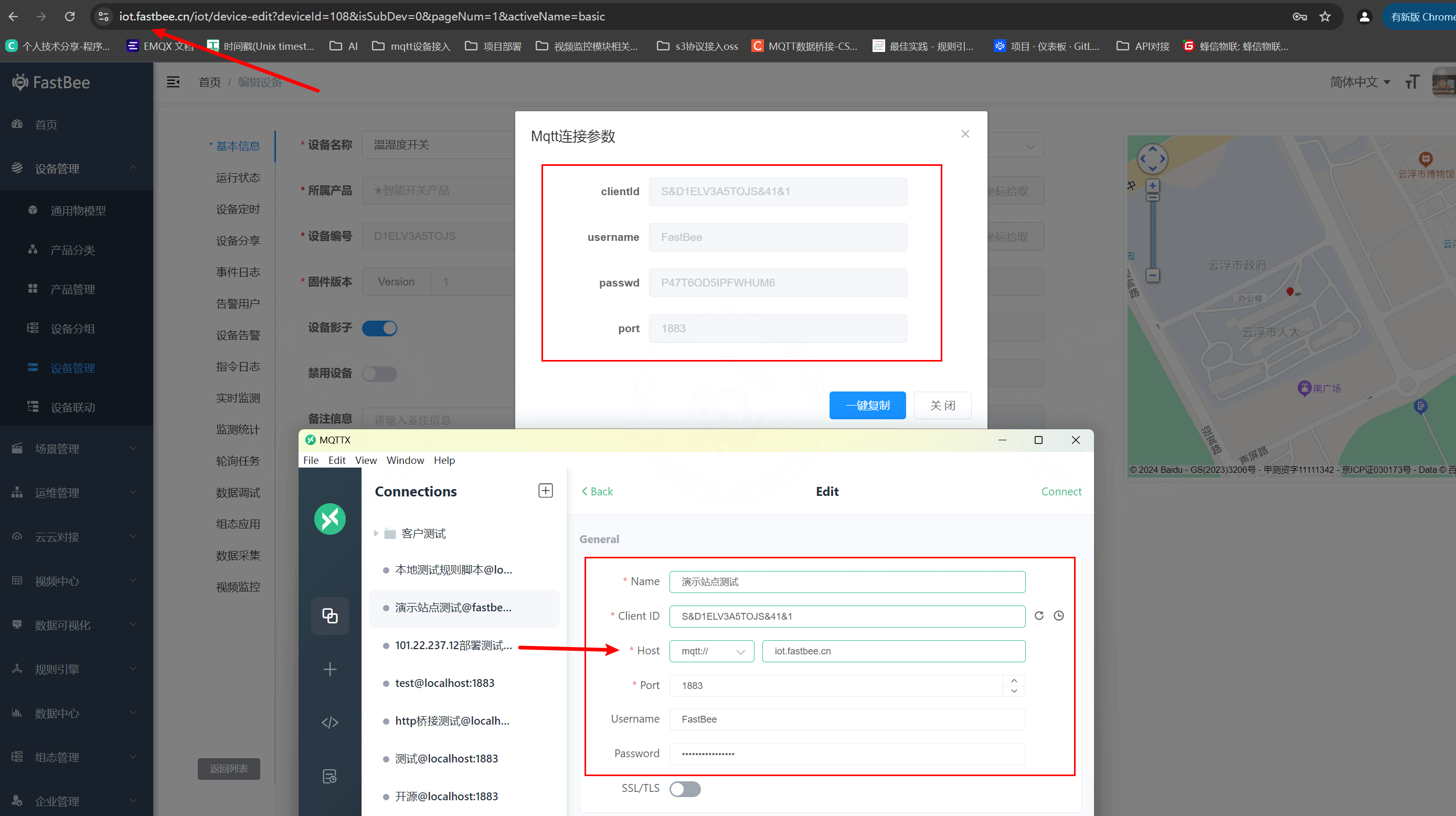Screen dimensions: 1456x816
Task: Click the MQTTX Password field
Action: [847, 754]
